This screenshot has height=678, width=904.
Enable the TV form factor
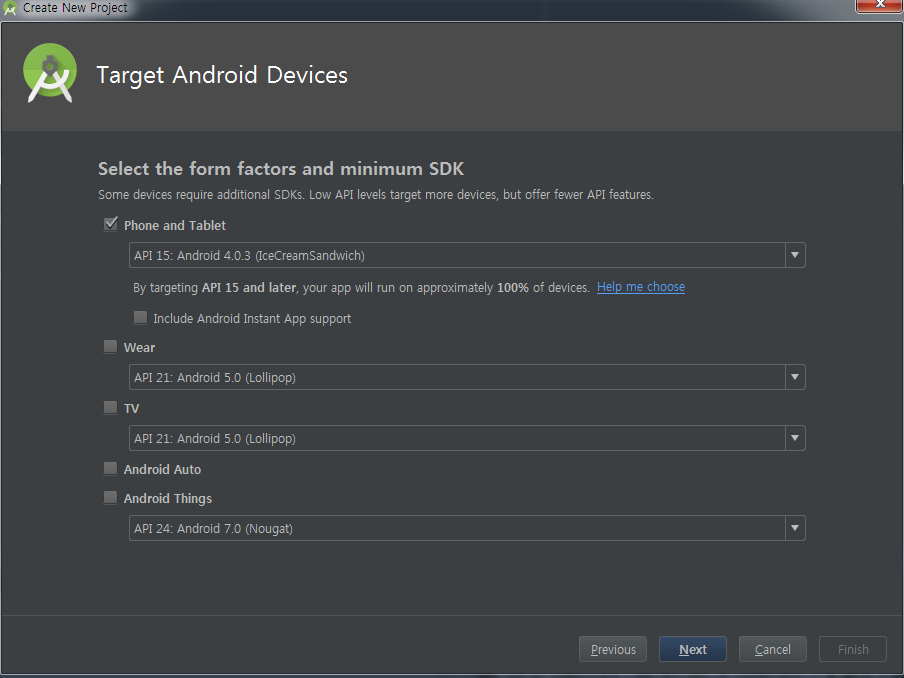[110, 407]
